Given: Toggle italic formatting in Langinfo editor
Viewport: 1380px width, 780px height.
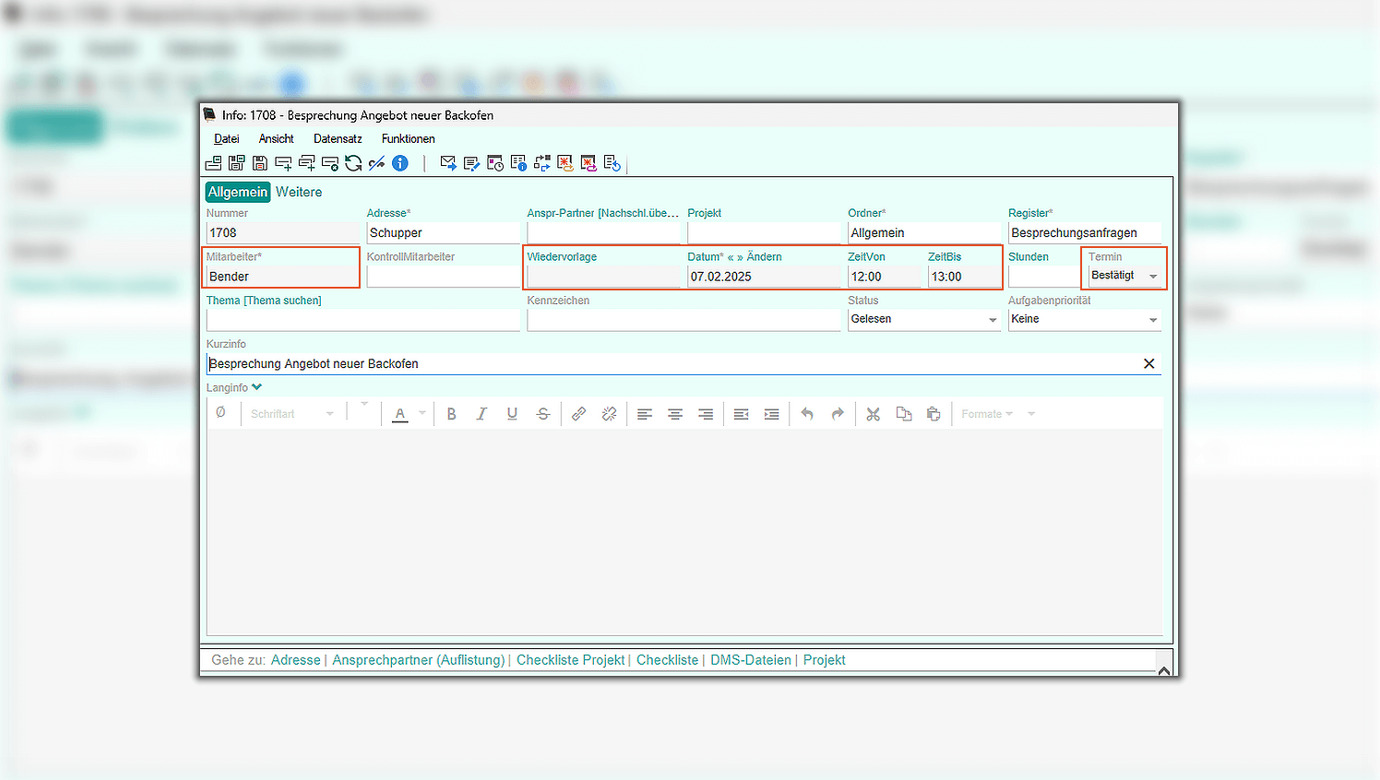Looking at the screenshot, I should 481,414.
